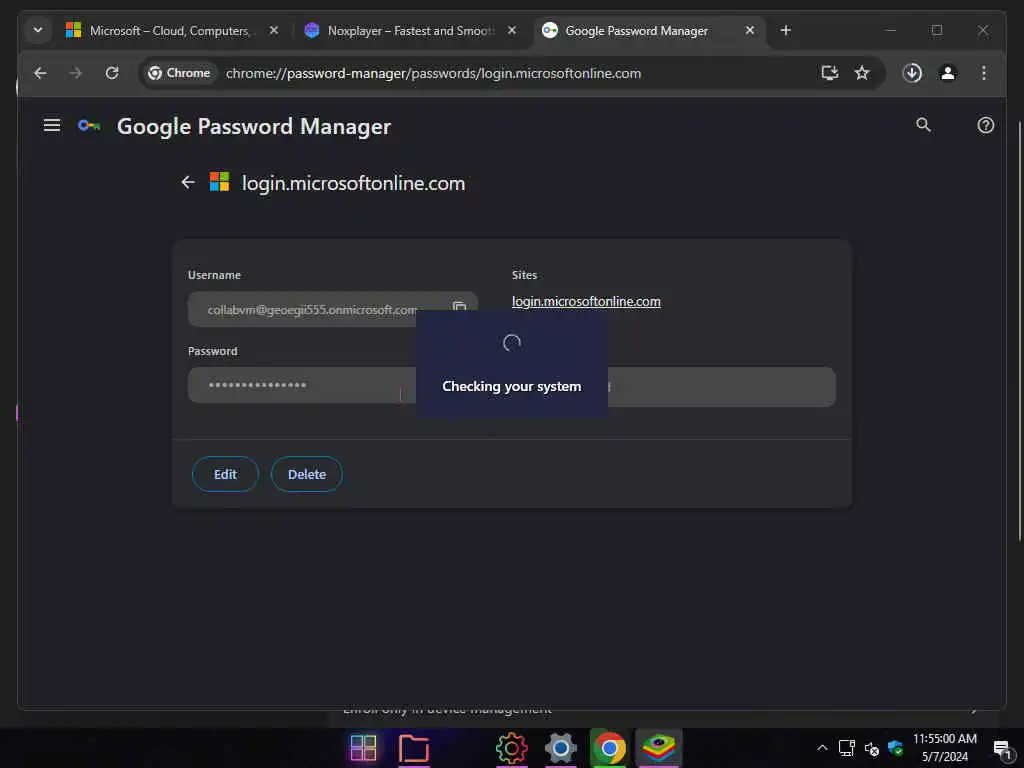Image resolution: width=1024 pixels, height=768 pixels.
Task: Open the orange gear app in taskbar
Action: (x=511, y=748)
